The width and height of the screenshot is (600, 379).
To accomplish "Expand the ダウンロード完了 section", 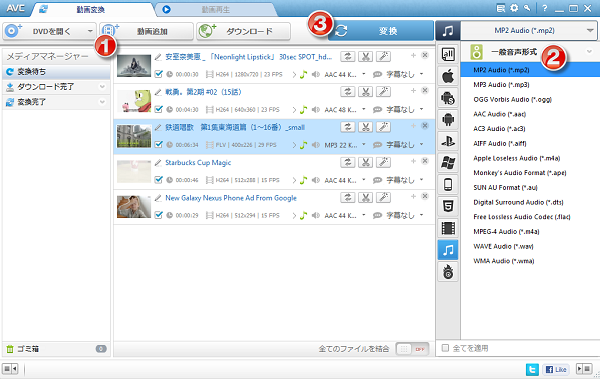I will click(102, 87).
